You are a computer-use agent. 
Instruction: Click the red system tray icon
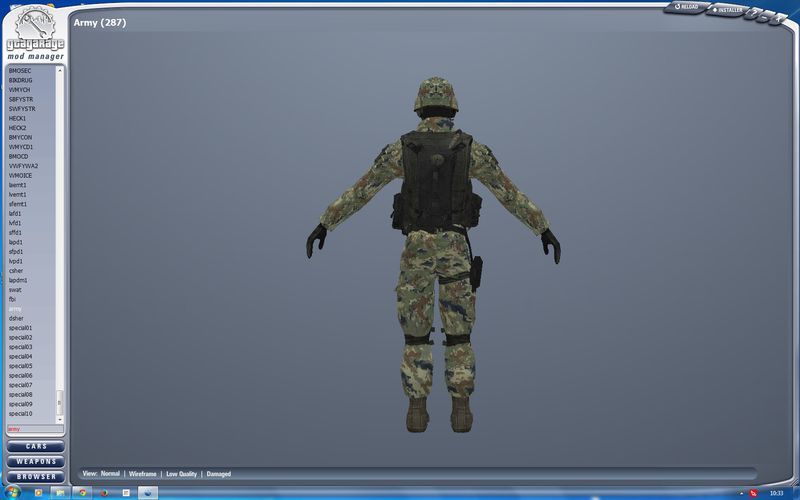(x=754, y=493)
